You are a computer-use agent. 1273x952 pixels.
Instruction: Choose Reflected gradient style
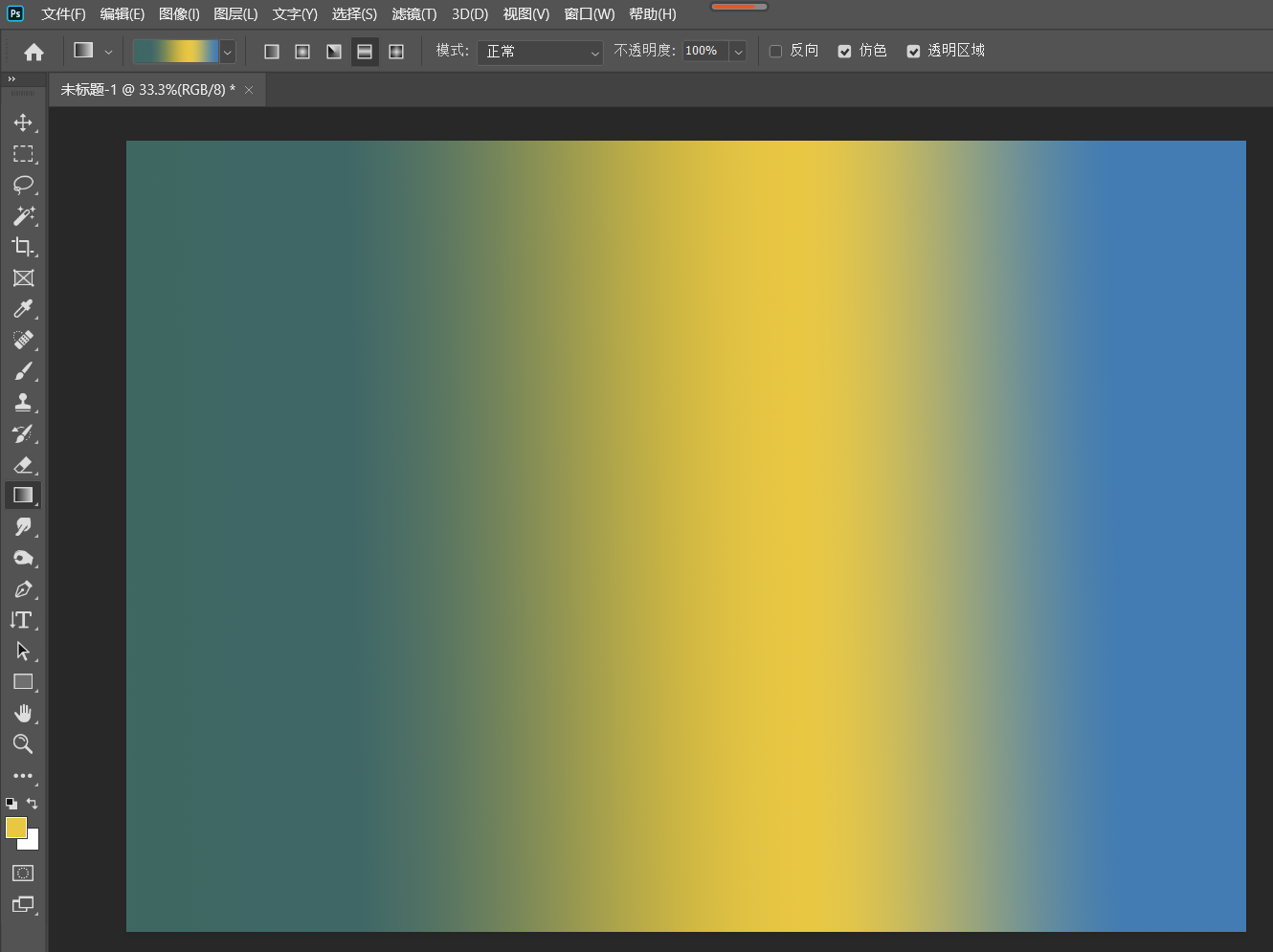tap(365, 52)
